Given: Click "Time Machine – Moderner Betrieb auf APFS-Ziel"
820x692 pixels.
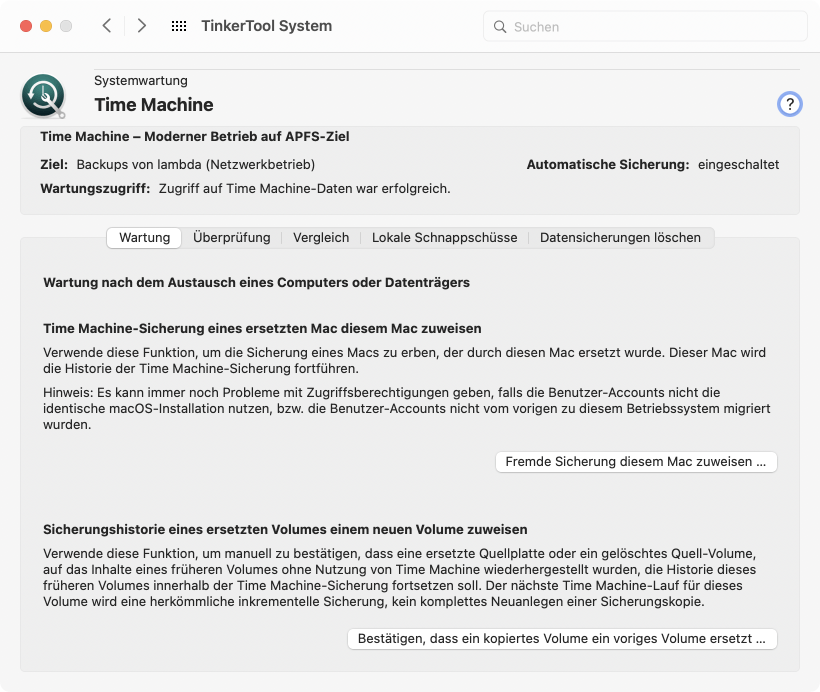Looking at the screenshot, I should tap(195, 137).
